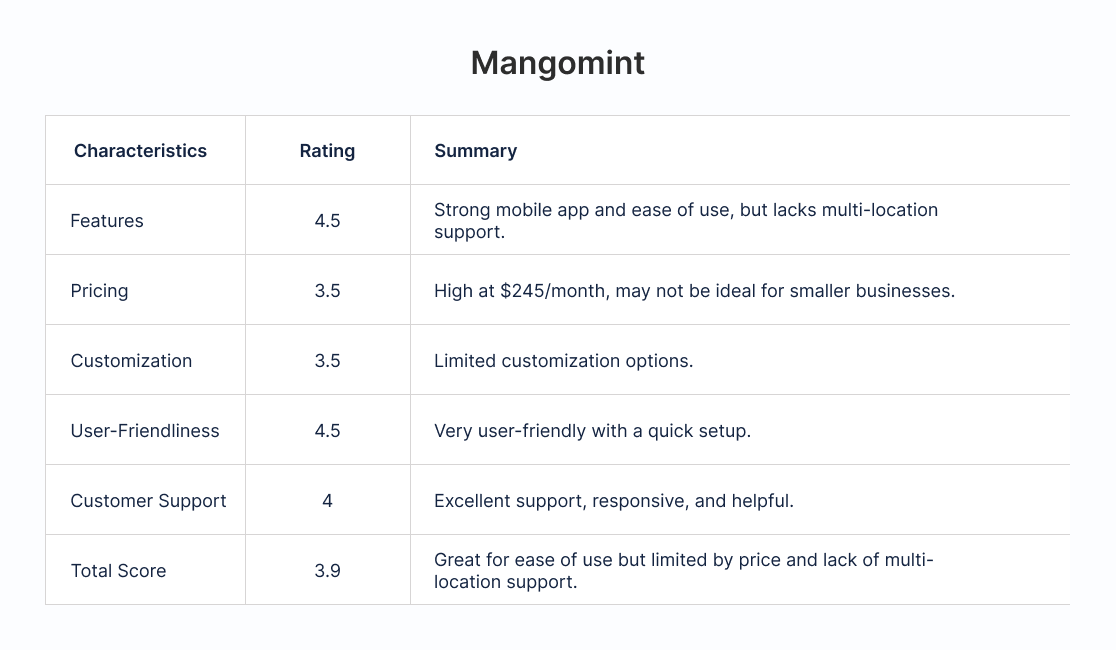Click the Mangomint title heading
Viewport: 1116px width, 650px height.
point(557,63)
